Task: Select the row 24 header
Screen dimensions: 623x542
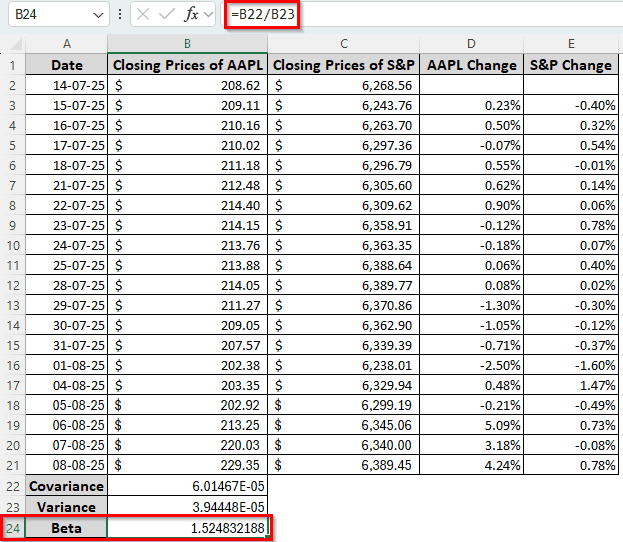Action: [x=13, y=528]
